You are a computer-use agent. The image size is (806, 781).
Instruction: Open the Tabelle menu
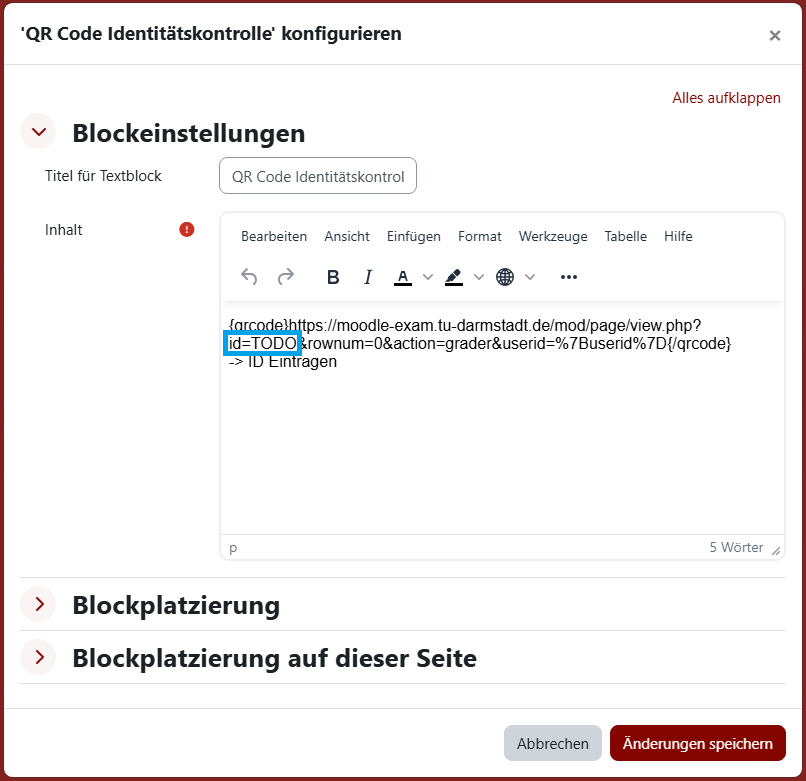(626, 236)
